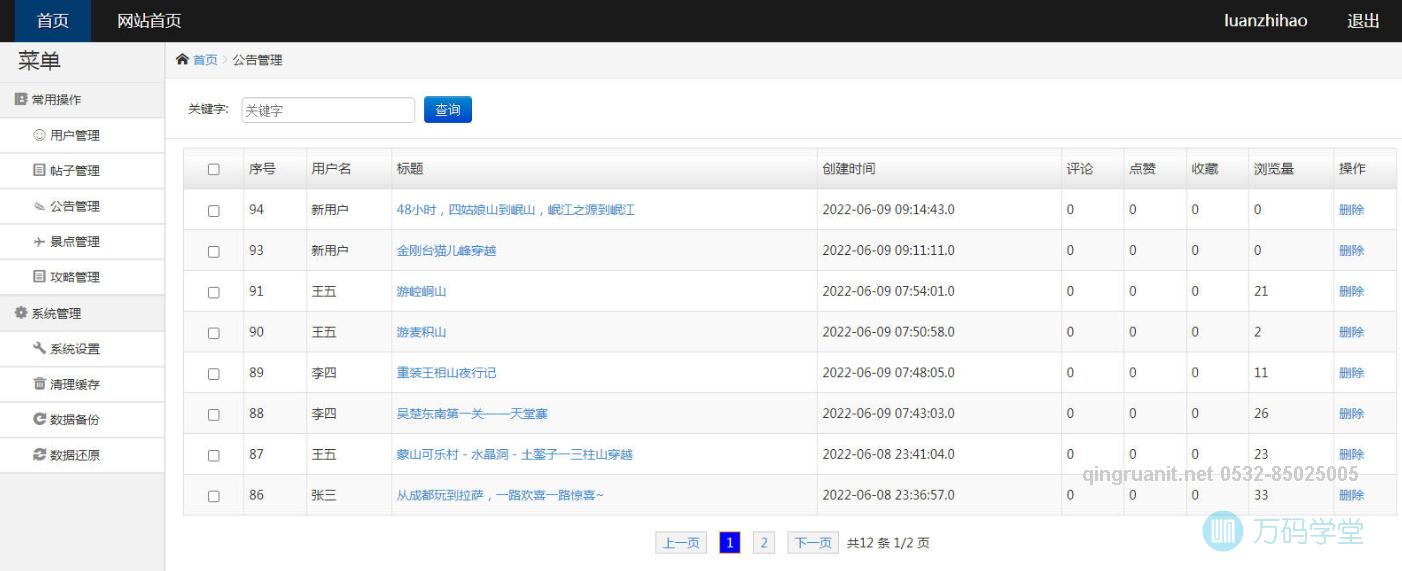The image size is (1402, 571).
Task: Collapse the 常用操作 menu section
Action: pyautogui.click(x=82, y=99)
